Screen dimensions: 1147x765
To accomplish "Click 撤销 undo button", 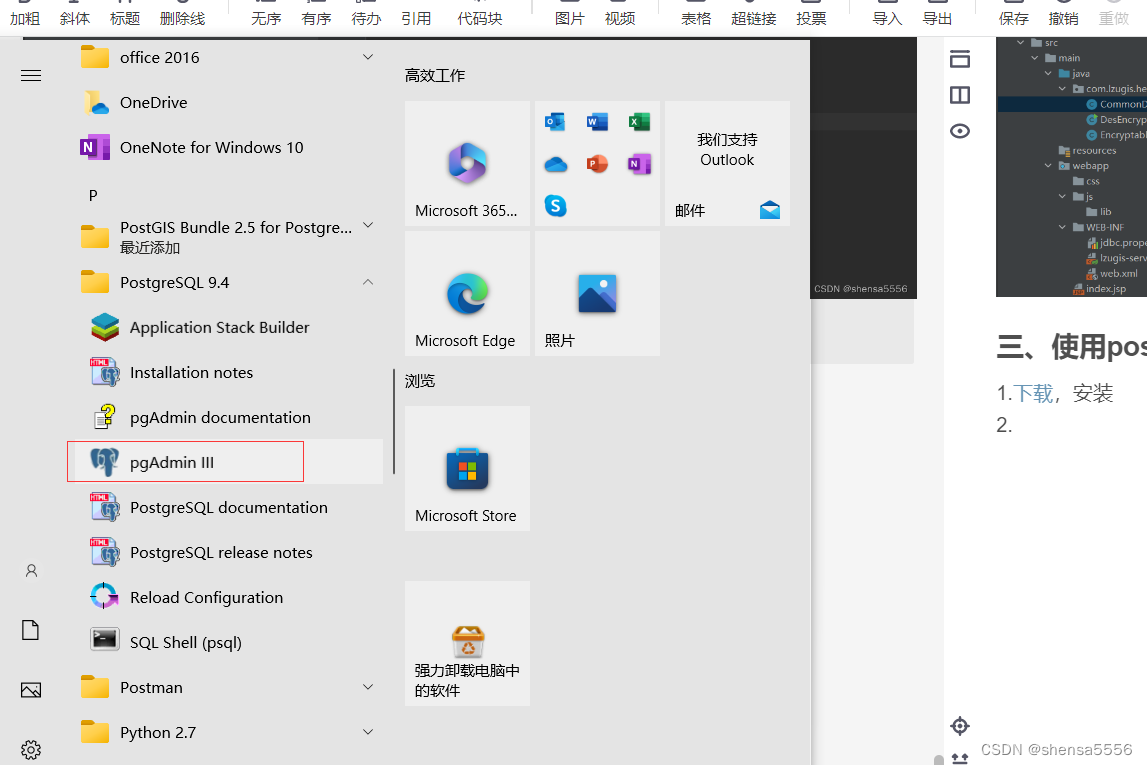I will (x=1064, y=18).
